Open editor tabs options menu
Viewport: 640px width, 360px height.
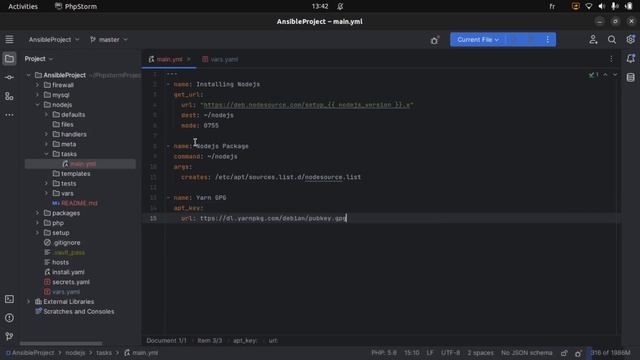click(x=611, y=59)
